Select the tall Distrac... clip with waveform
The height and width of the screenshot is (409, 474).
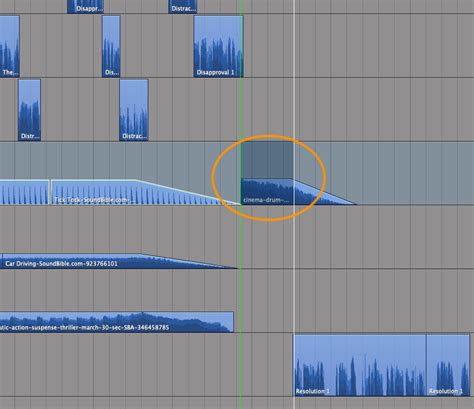pyautogui.click(x=134, y=110)
